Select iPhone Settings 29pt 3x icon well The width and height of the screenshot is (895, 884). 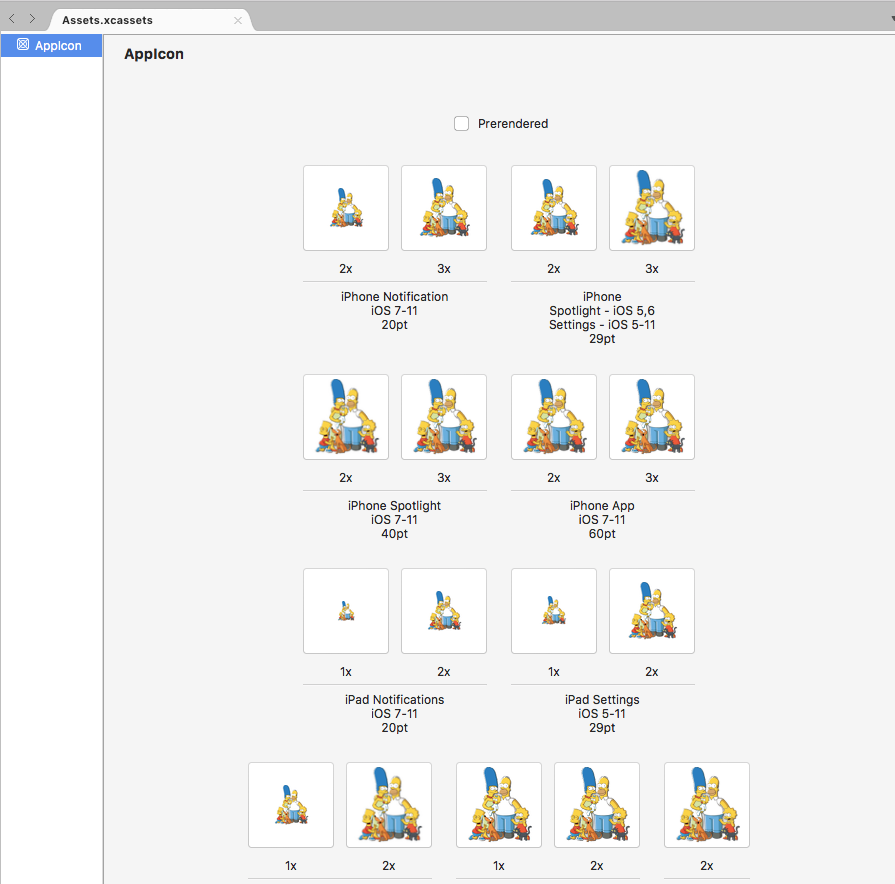pyautogui.click(x=652, y=208)
